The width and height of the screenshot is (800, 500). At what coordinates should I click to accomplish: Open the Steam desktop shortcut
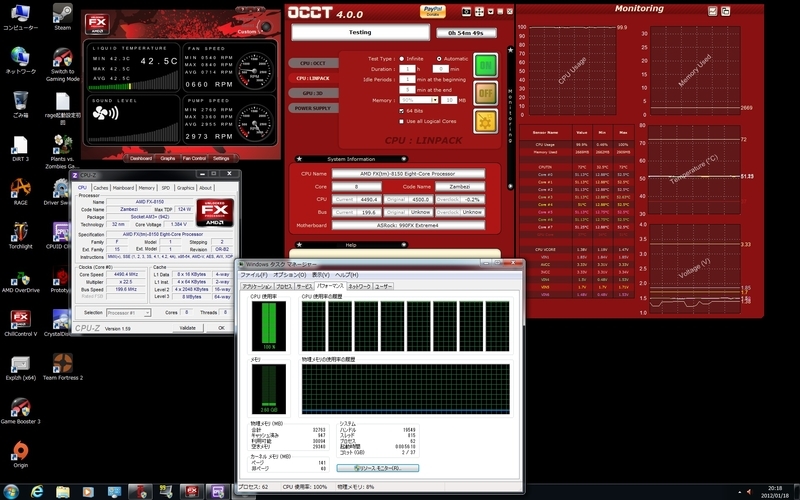pos(62,16)
